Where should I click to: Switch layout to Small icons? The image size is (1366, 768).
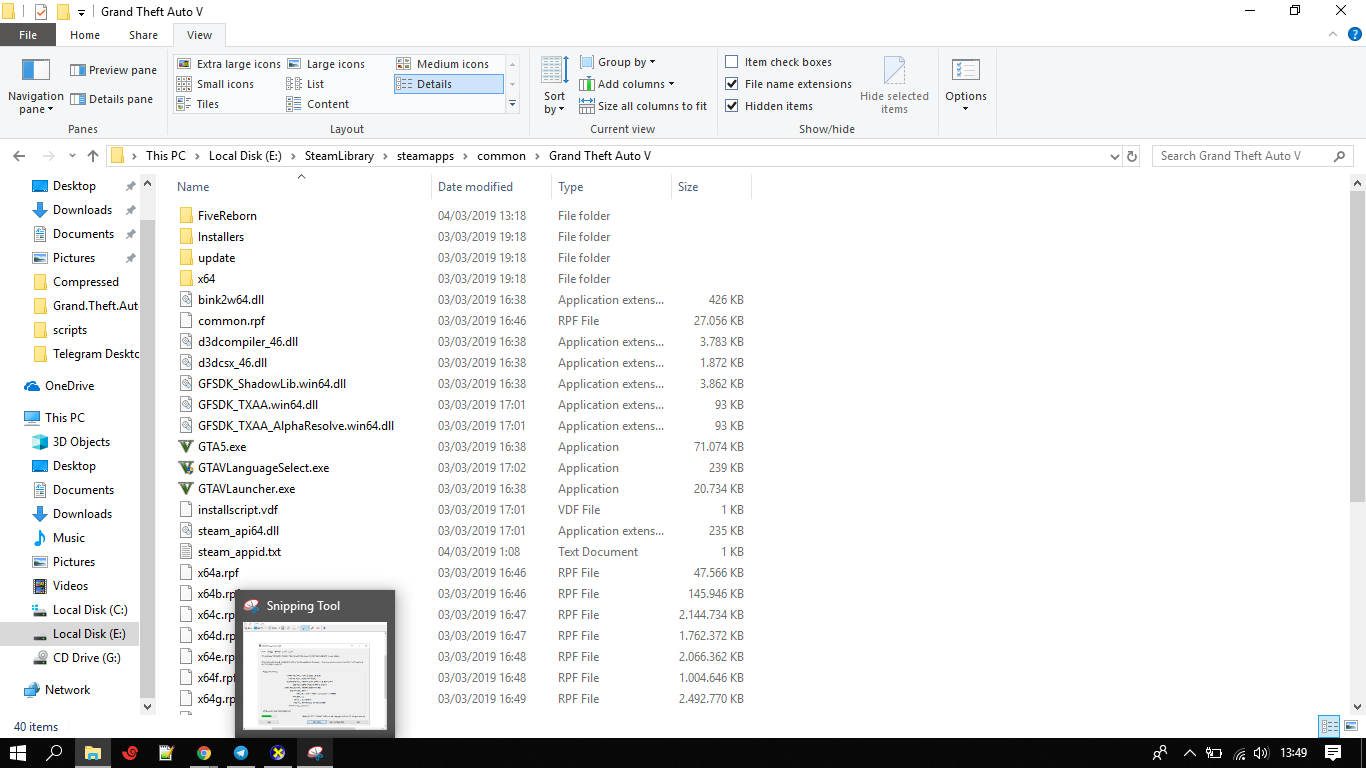tap(216, 84)
